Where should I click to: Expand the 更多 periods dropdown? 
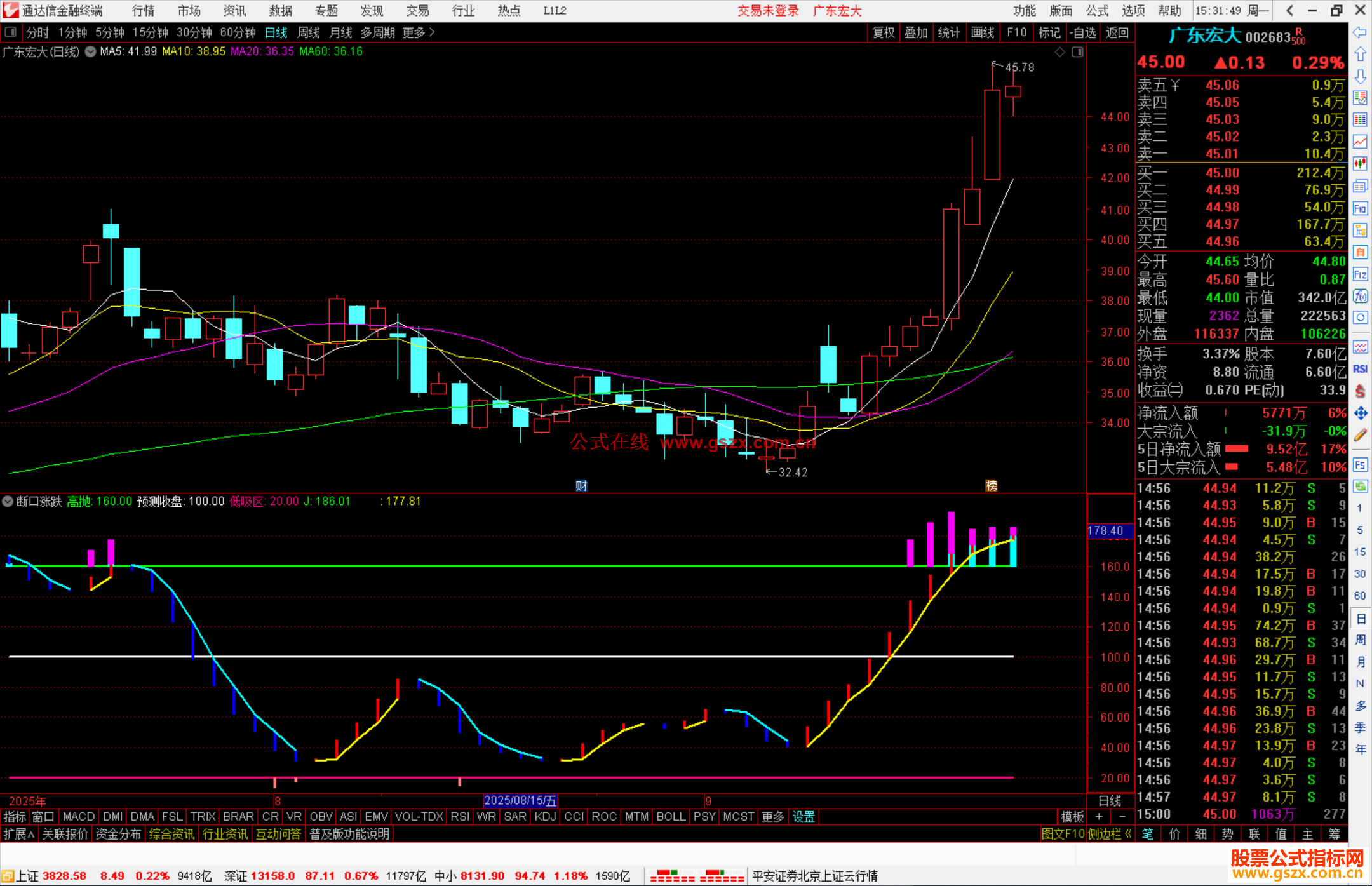click(419, 32)
